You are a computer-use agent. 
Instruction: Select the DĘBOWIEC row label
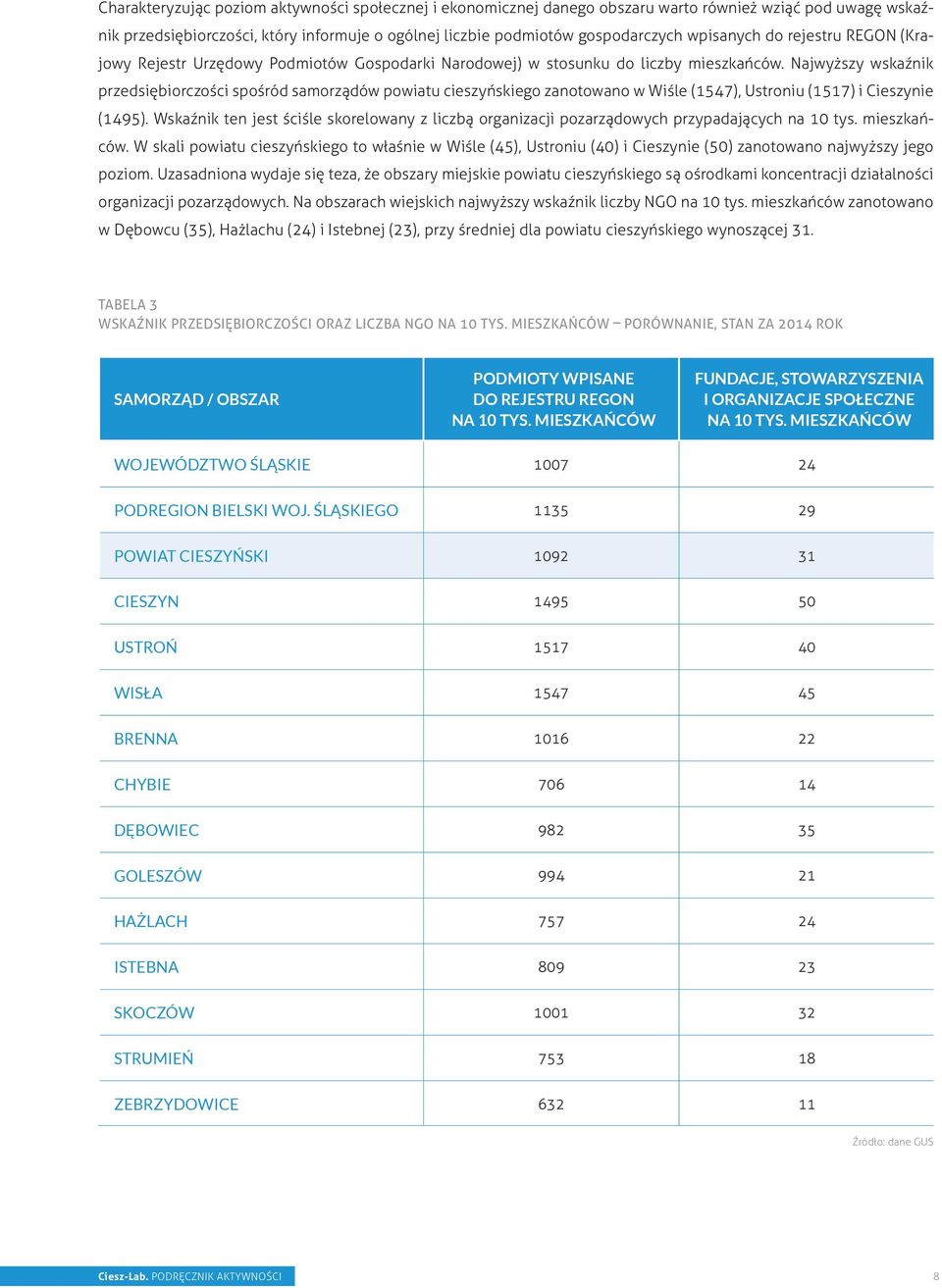point(156,831)
